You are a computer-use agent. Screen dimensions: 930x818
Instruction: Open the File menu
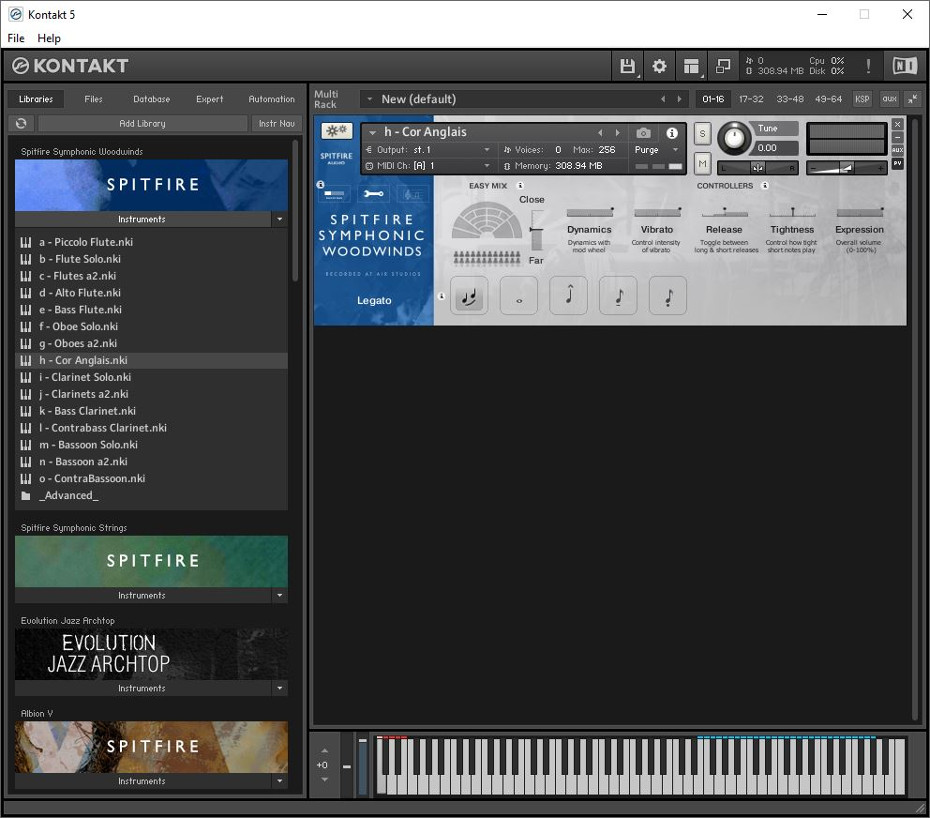click(16, 39)
